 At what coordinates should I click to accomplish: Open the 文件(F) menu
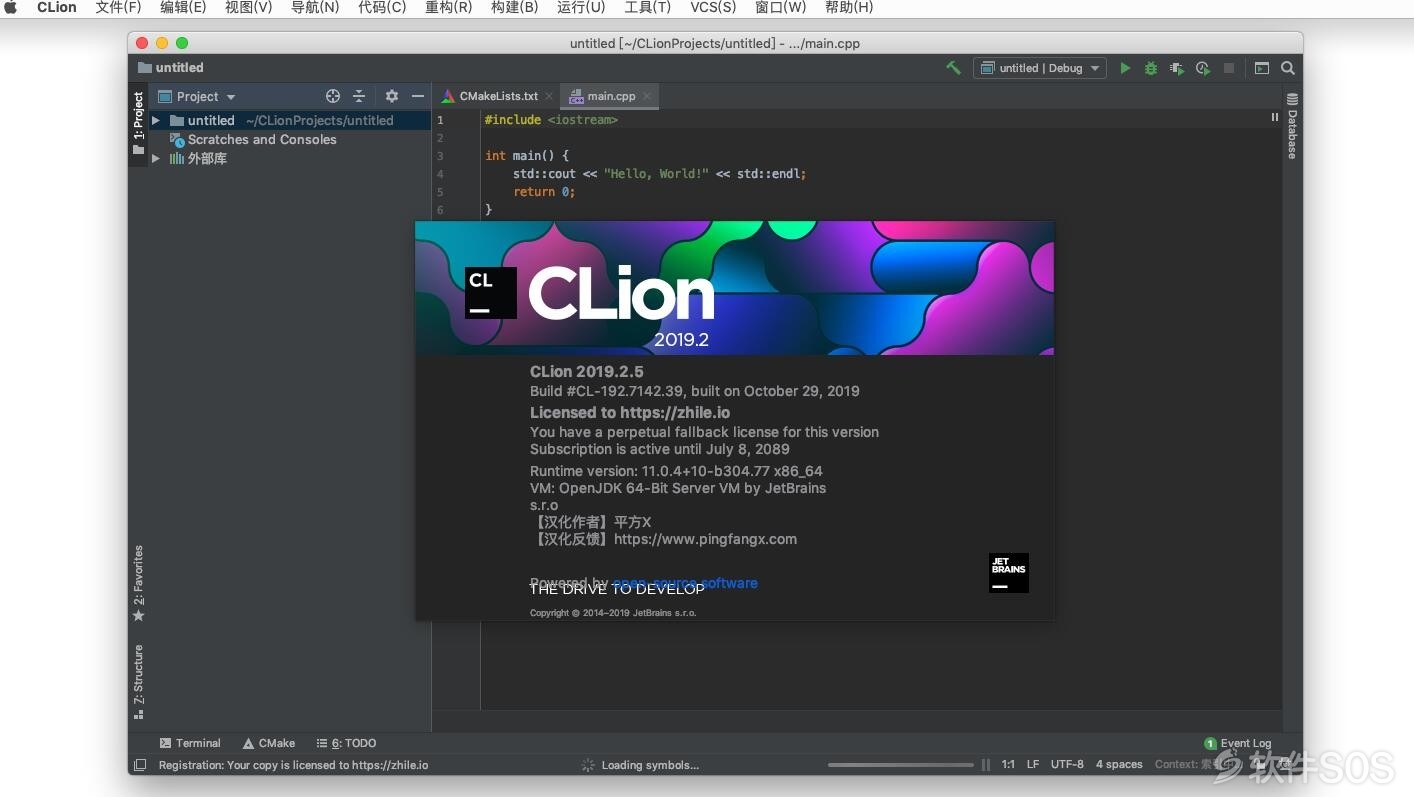click(x=118, y=7)
